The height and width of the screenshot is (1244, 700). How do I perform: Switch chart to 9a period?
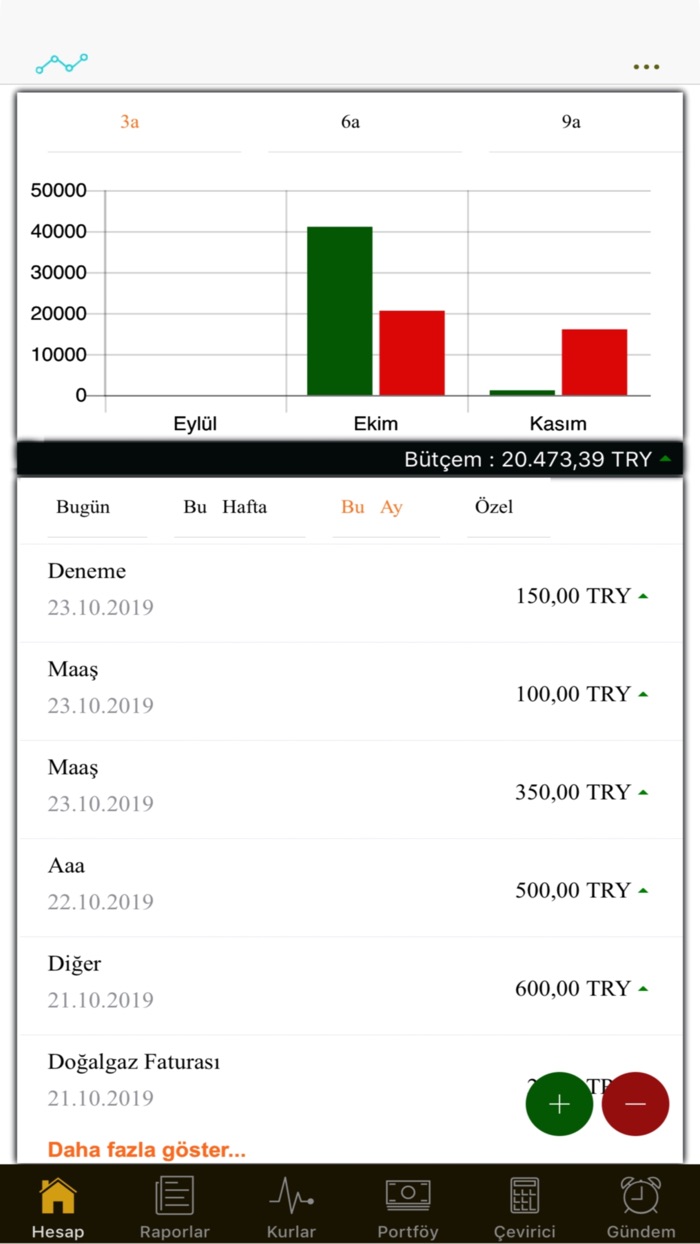571,123
